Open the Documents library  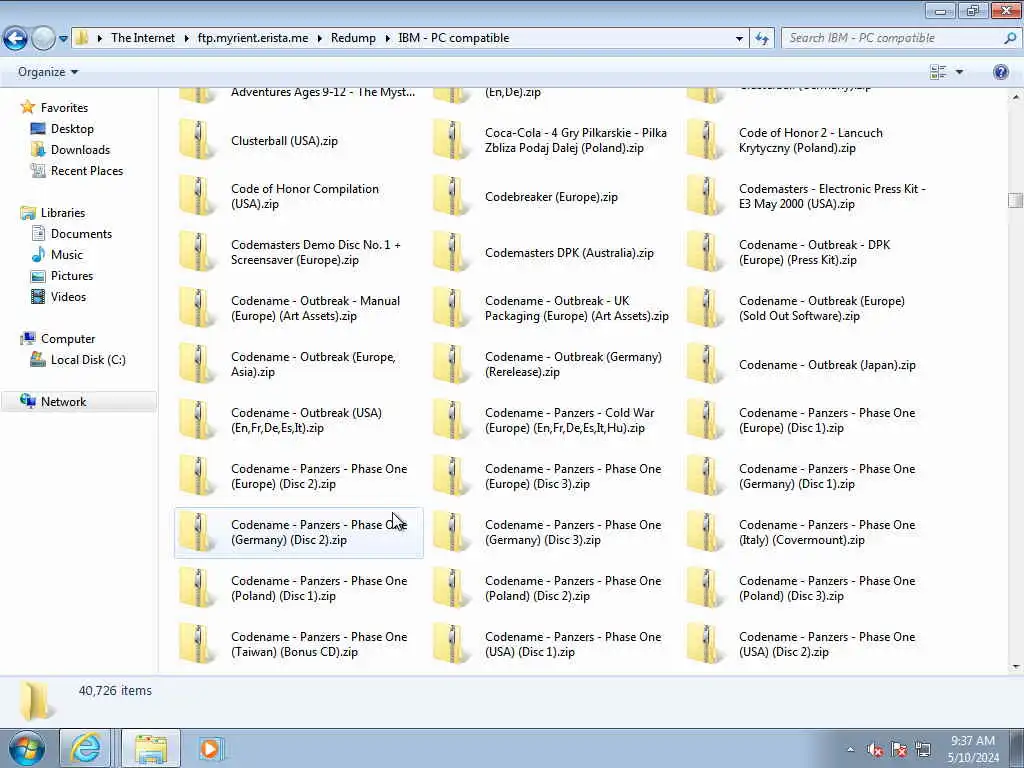click(x=81, y=234)
